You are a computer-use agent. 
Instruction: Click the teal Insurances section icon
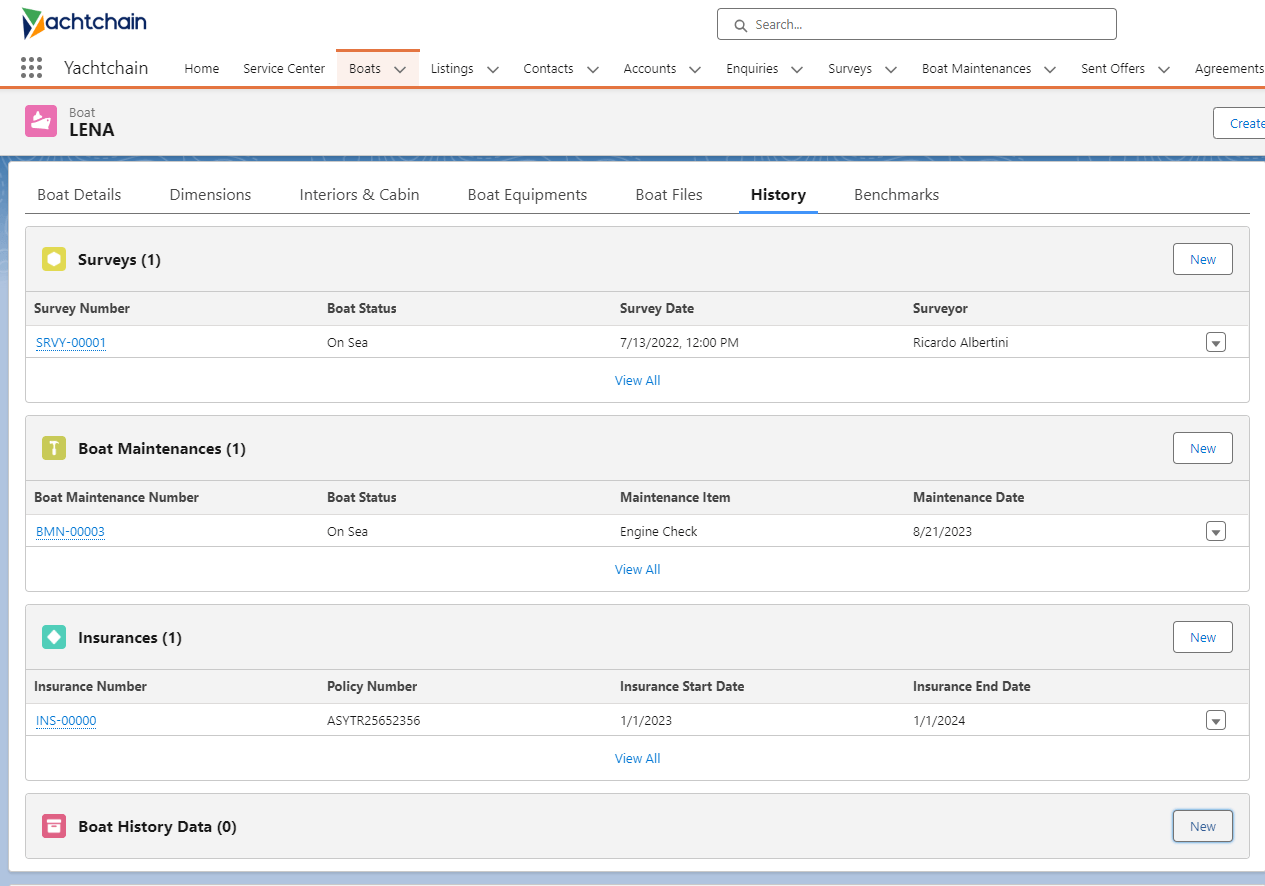click(x=54, y=637)
